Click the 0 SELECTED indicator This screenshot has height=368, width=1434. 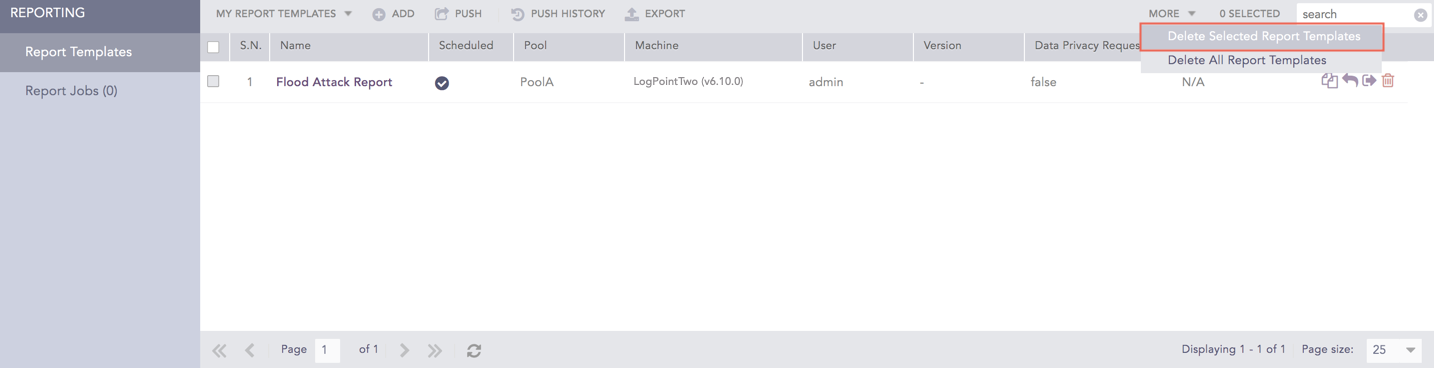(1249, 14)
